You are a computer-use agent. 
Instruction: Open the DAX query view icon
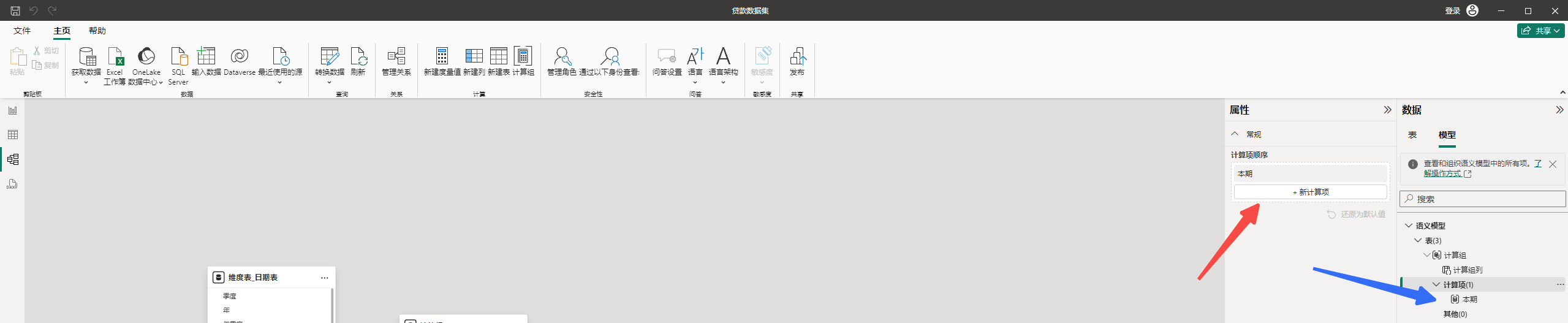coord(13,184)
